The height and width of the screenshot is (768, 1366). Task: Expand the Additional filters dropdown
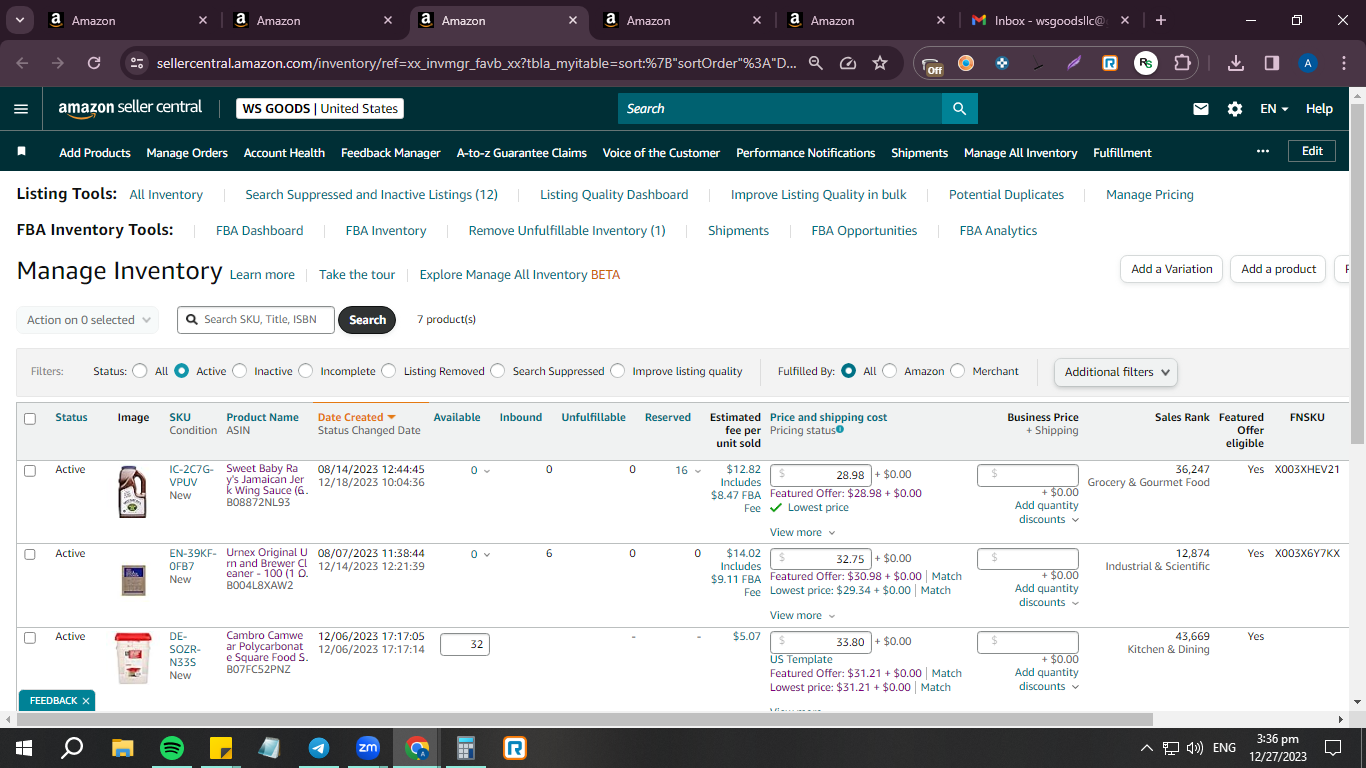tap(1116, 372)
